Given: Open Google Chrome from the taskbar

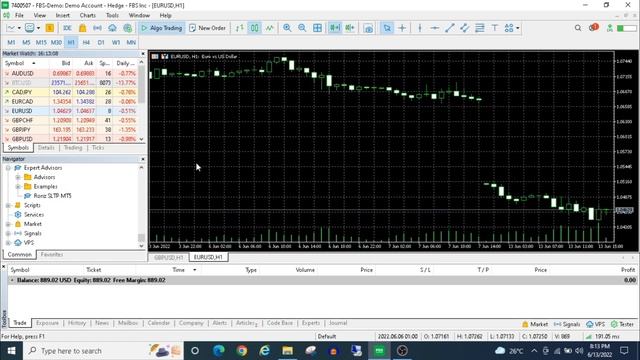Looking at the screenshot, I should click(x=242, y=351).
